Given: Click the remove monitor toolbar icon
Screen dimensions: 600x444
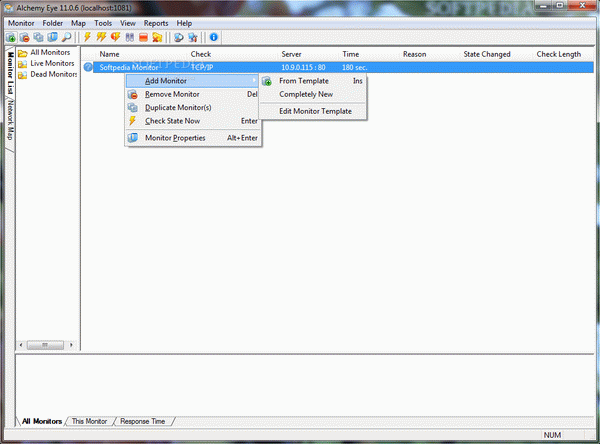Looking at the screenshot, I should tap(25, 37).
